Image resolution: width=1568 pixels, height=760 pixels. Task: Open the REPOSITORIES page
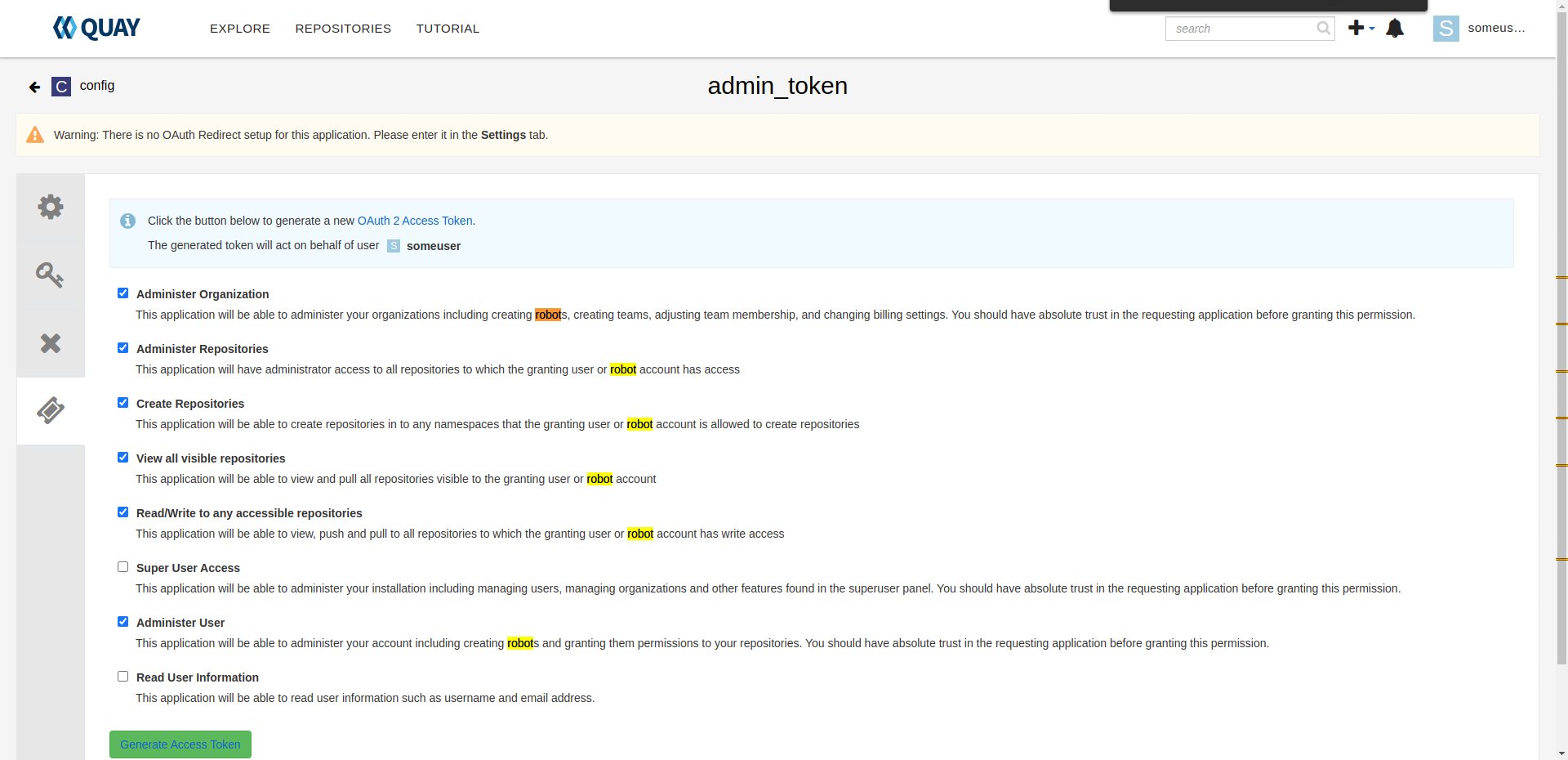(x=342, y=28)
